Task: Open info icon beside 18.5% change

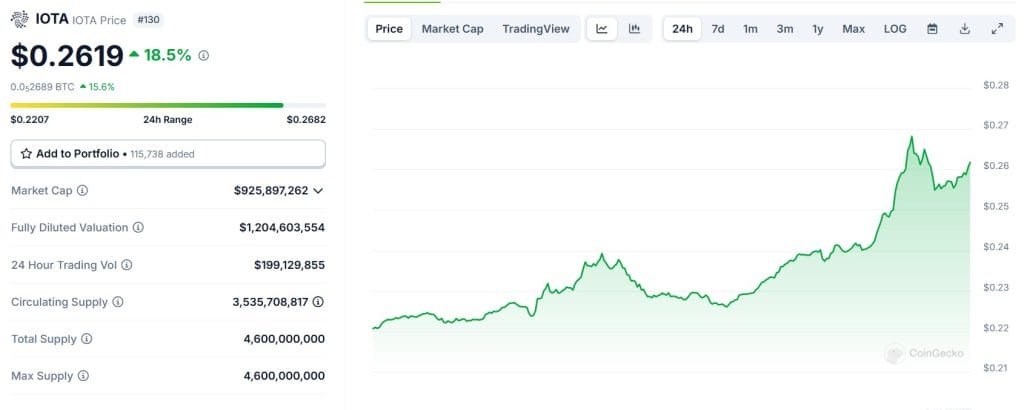Action: click(x=204, y=56)
